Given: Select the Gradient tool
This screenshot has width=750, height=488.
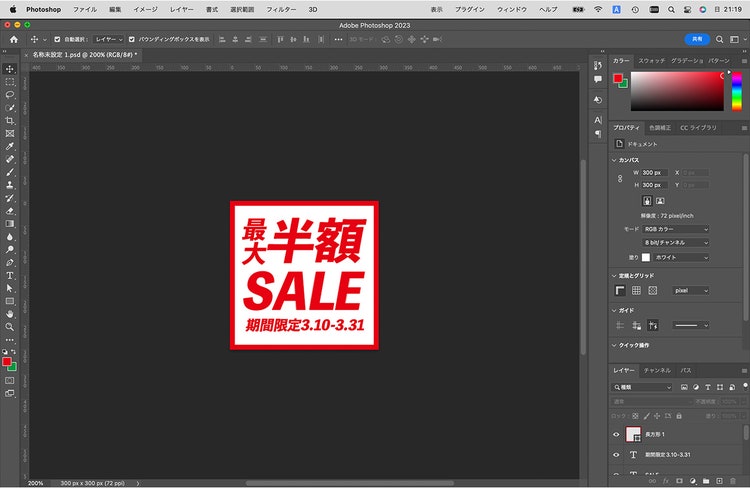Looking at the screenshot, I should click(x=10, y=224).
